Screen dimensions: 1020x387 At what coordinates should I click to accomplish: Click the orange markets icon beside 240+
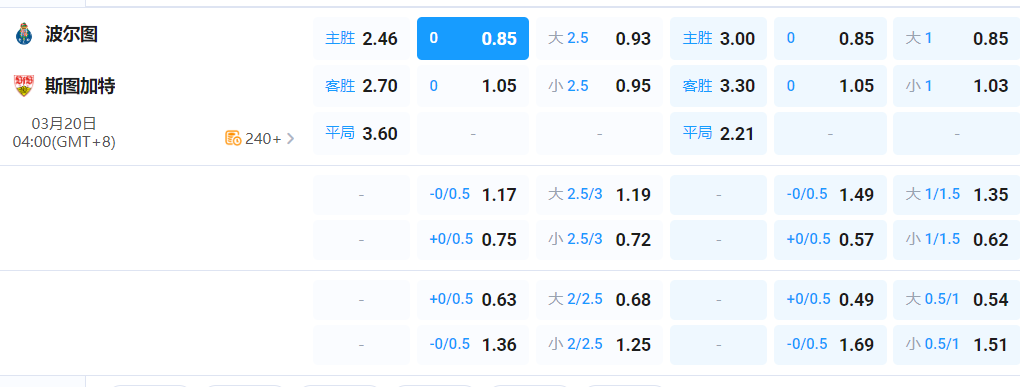[x=233, y=138]
